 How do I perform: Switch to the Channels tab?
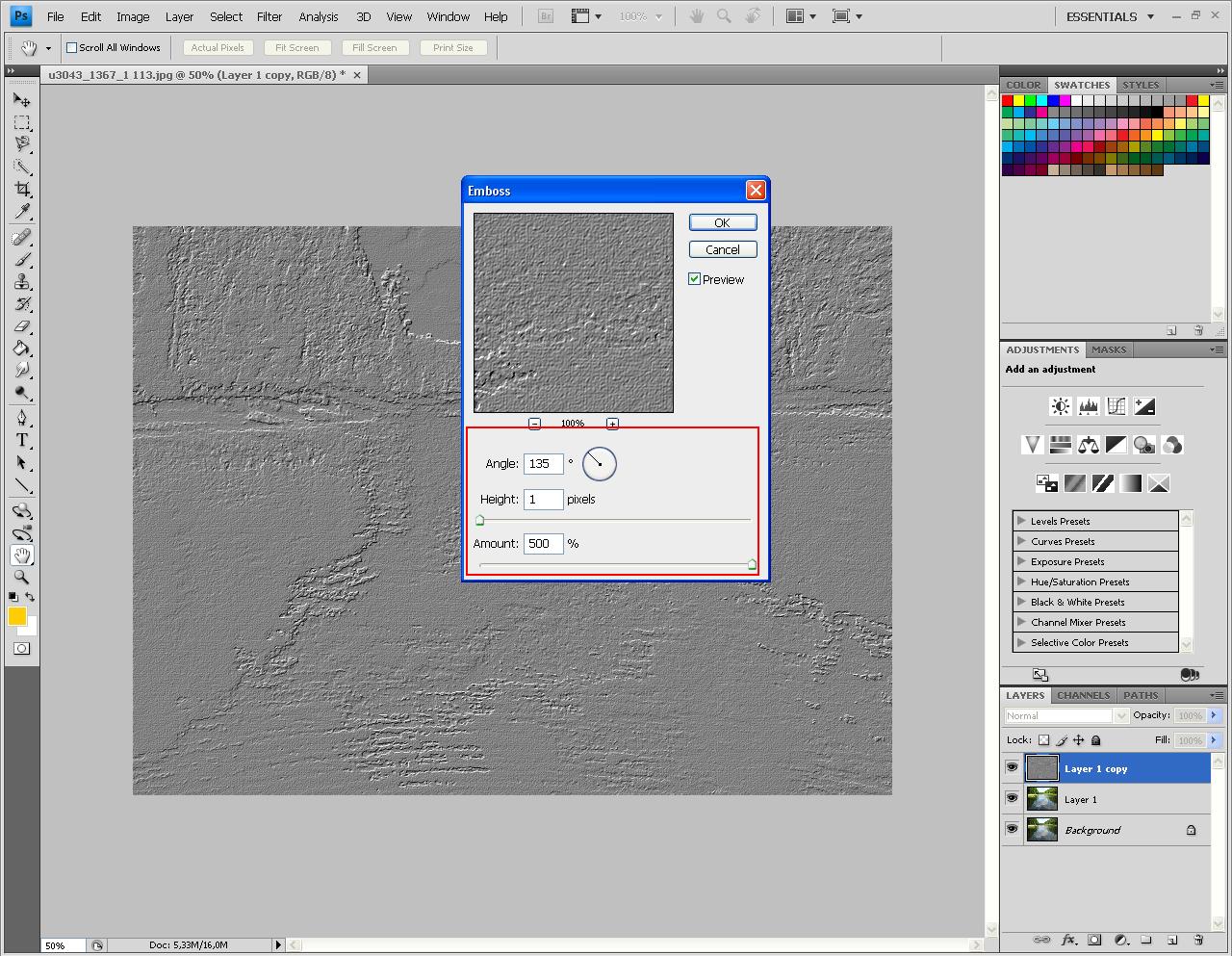1083,695
